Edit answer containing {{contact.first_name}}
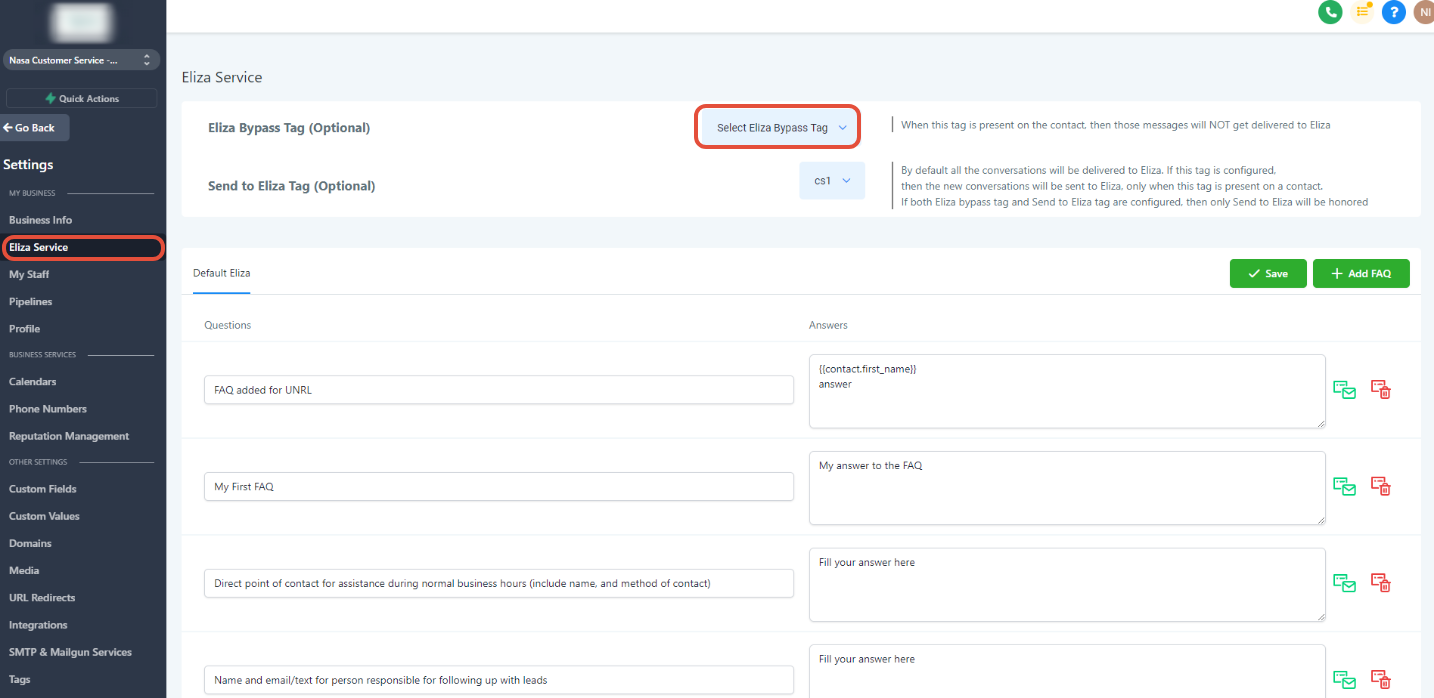Image resolution: width=1434 pixels, height=698 pixels. pyautogui.click(x=1067, y=391)
